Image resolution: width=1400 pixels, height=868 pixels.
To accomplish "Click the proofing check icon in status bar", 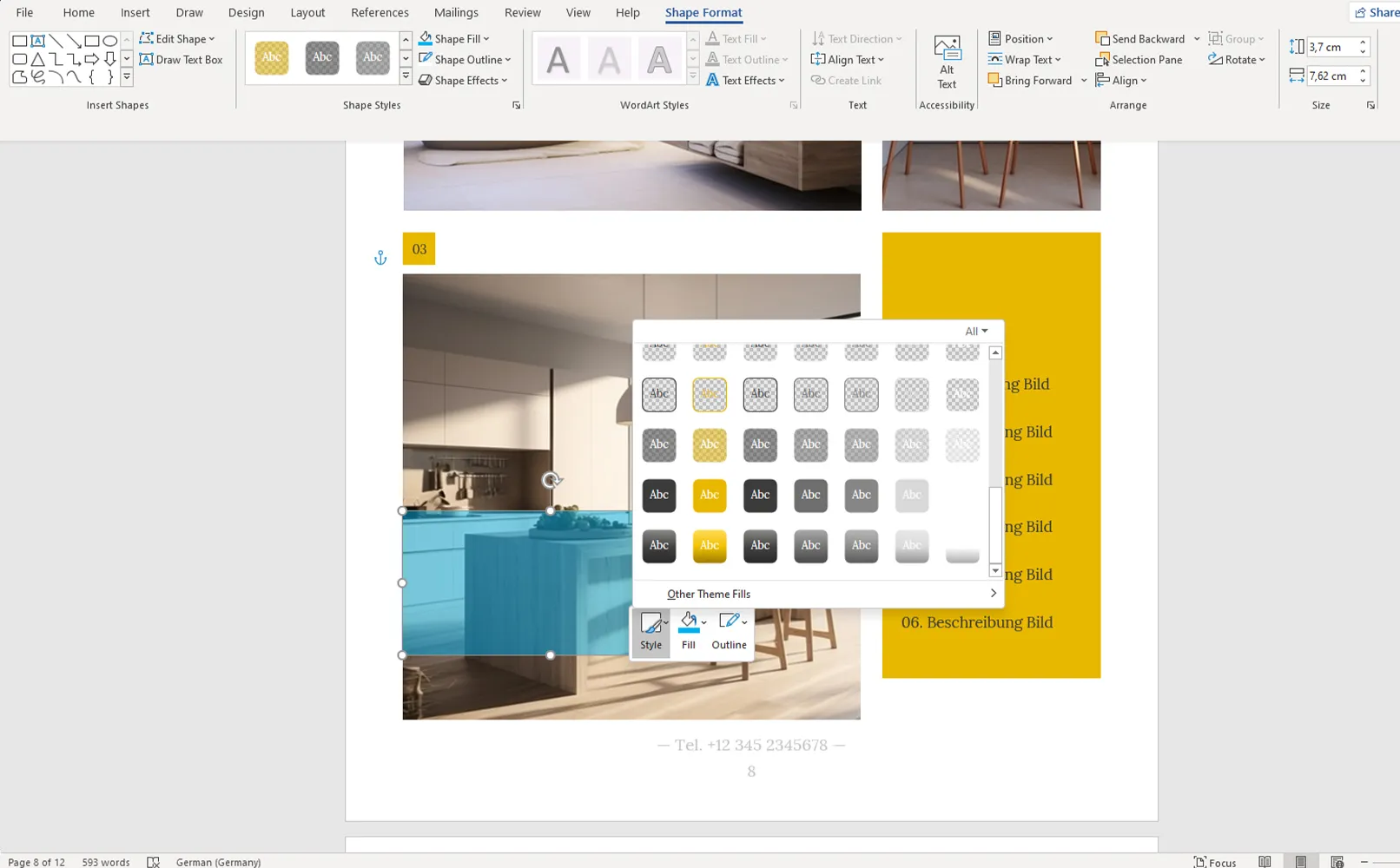I will click(x=153, y=862).
